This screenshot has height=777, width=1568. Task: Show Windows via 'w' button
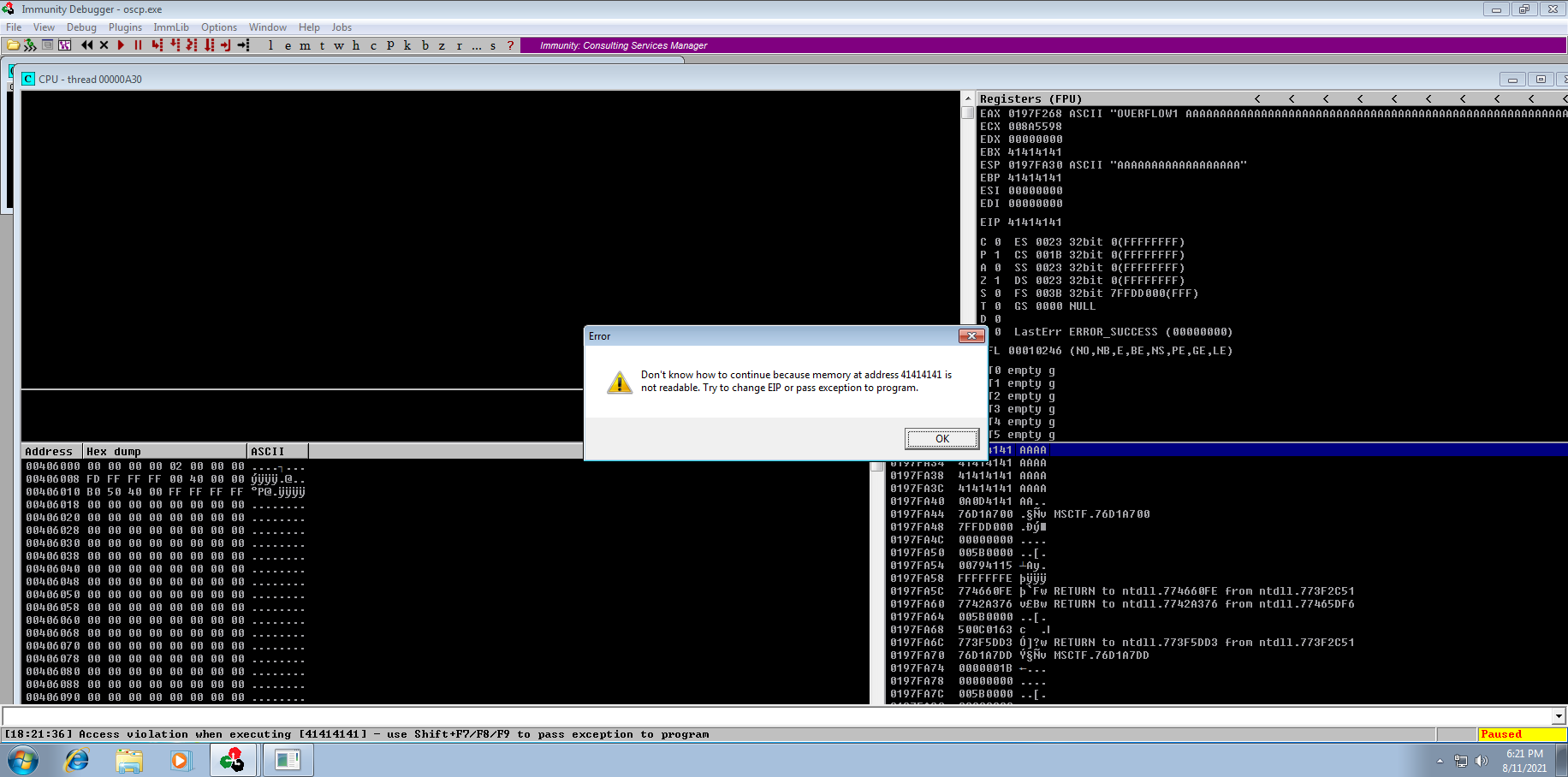click(x=339, y=45)
